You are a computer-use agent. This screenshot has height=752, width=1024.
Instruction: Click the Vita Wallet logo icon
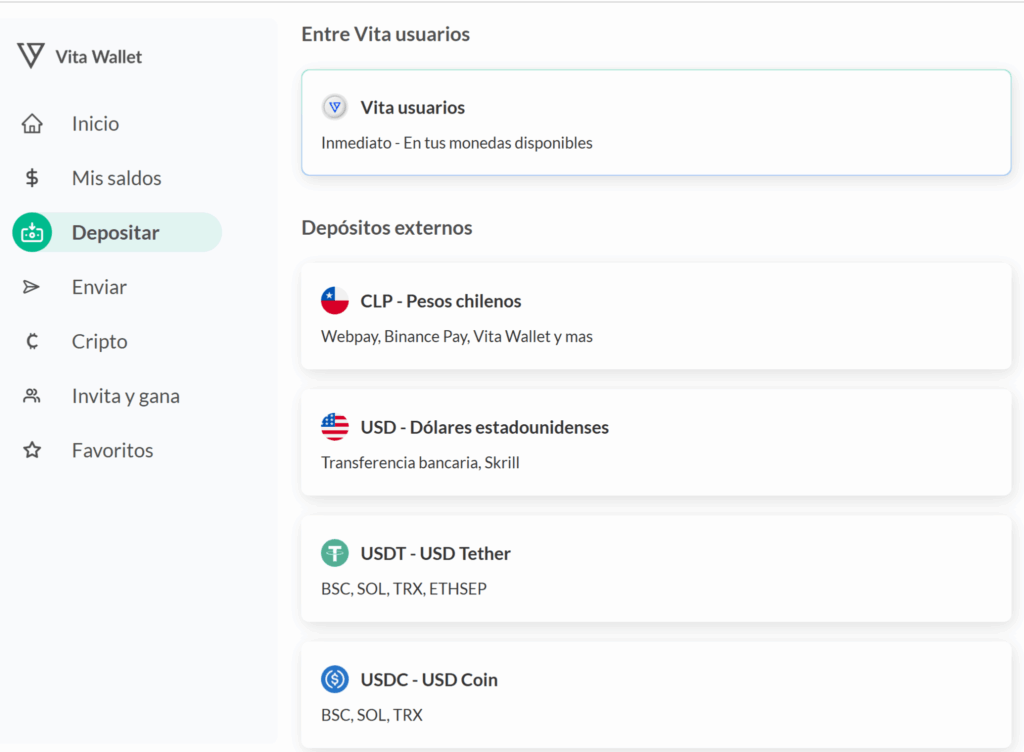[x=31, y=56]
